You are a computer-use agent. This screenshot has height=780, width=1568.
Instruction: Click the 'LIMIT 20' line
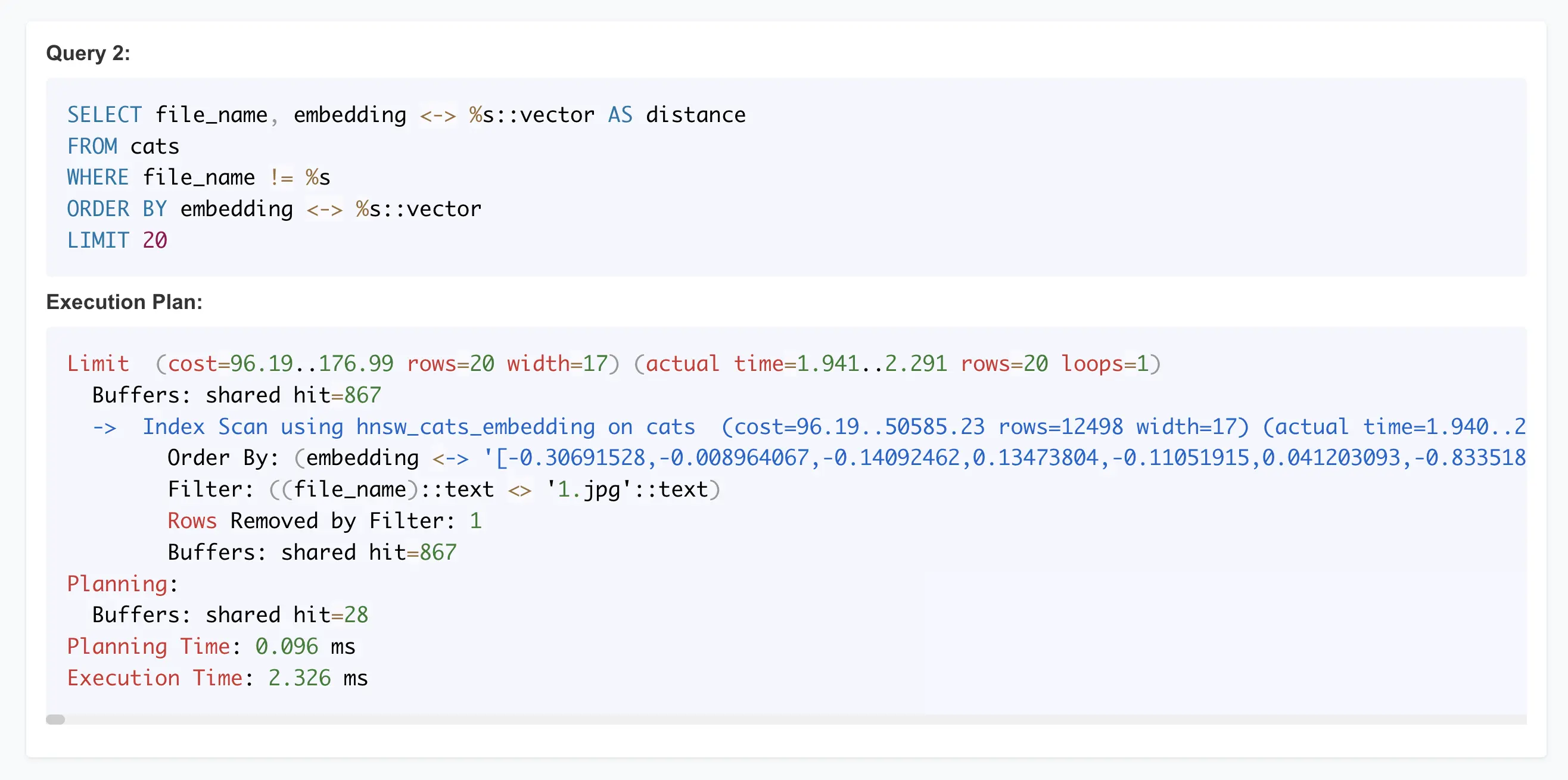click(x=117, y=240)
